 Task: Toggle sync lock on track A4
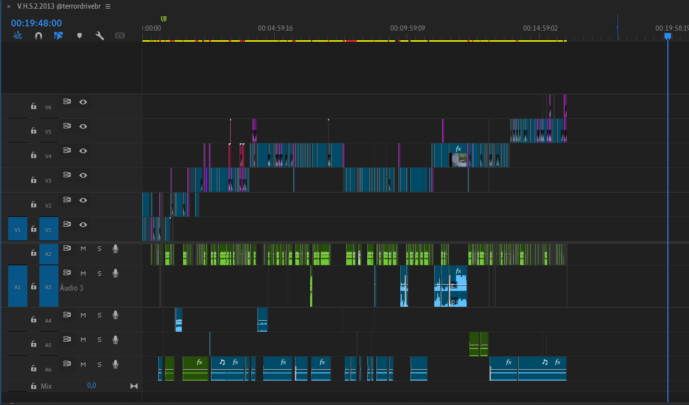pos(67,315)
